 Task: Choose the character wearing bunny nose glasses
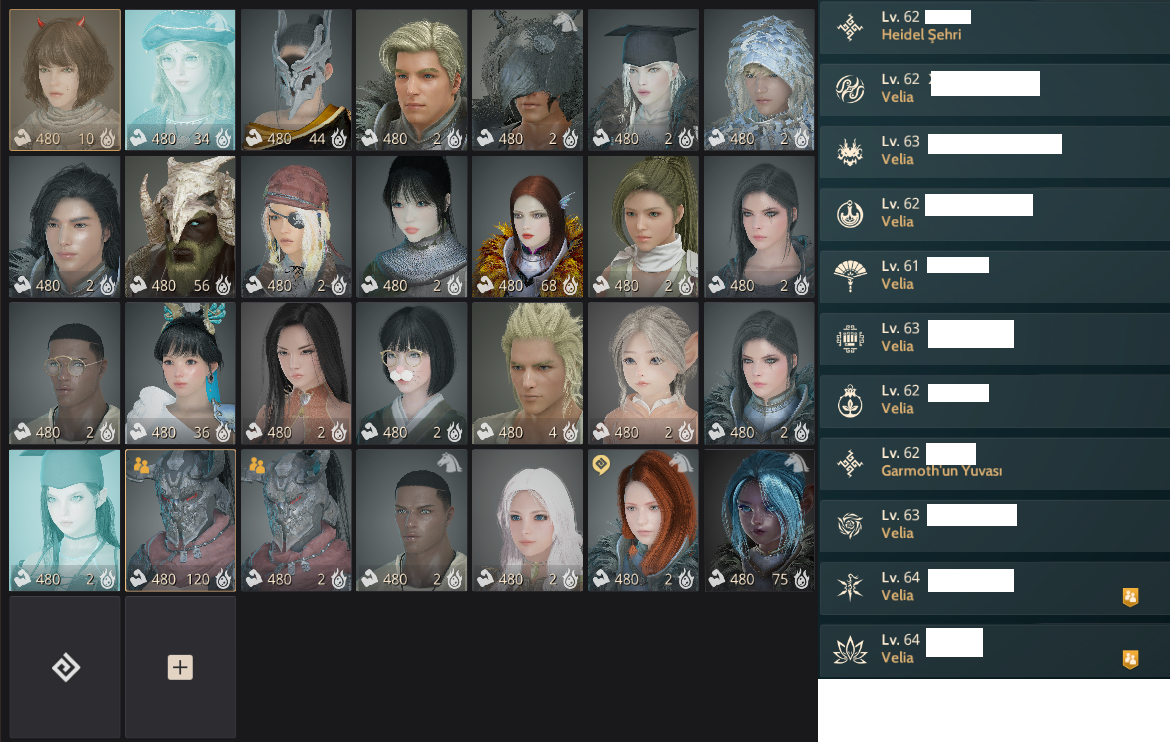[412, 373]
